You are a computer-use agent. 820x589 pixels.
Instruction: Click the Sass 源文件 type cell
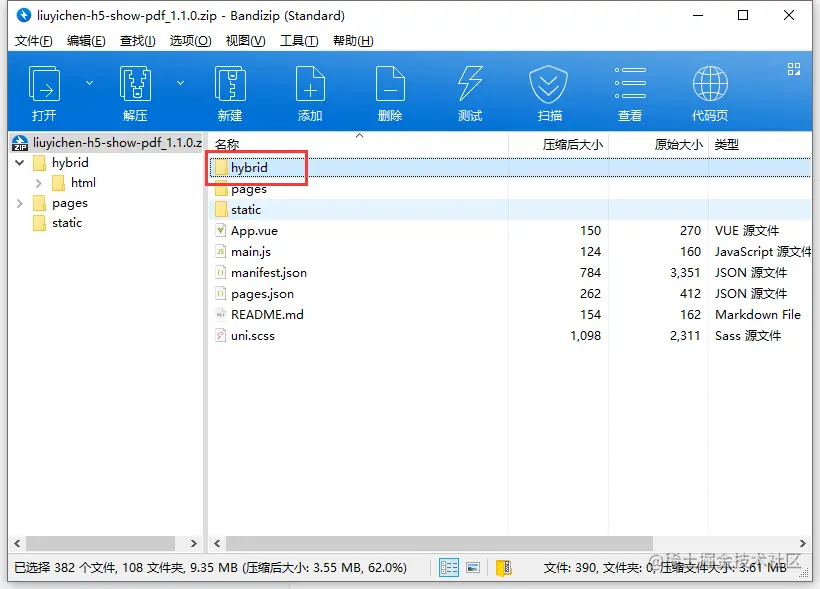748,335
